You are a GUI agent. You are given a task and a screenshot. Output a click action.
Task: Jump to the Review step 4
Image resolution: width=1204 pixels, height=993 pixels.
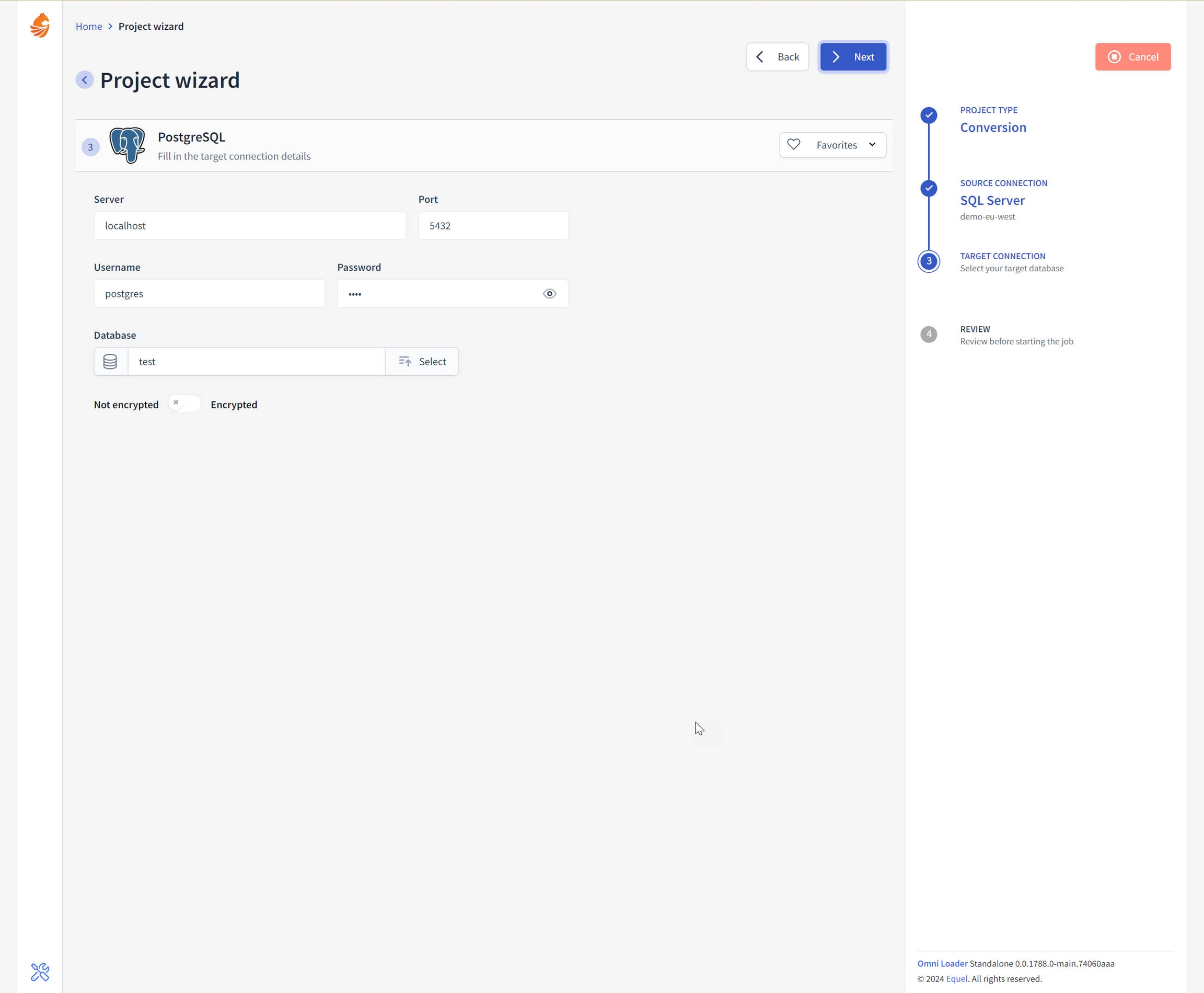click(928, 334)
